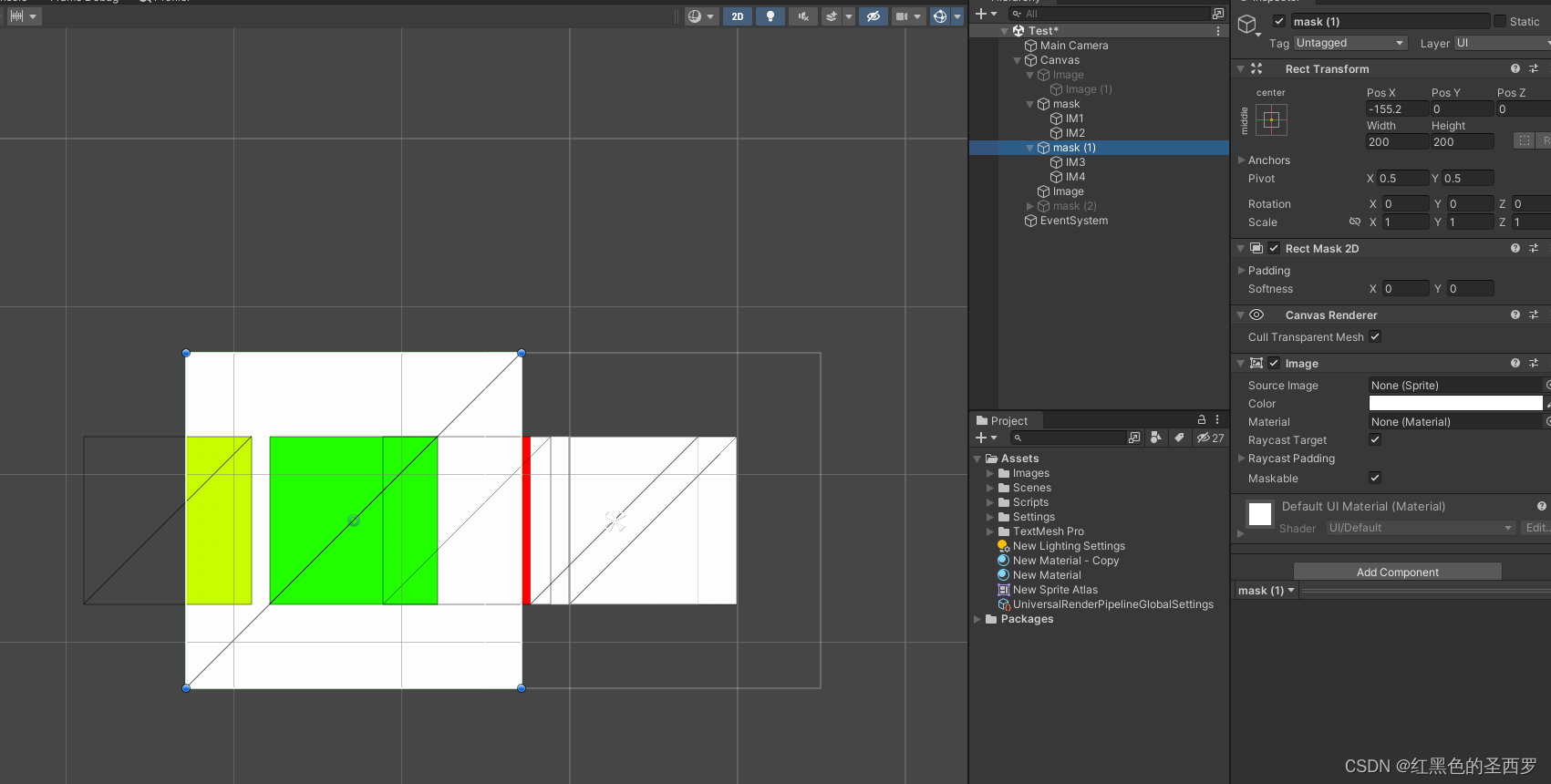The height and width of the screenshot is (784, 1551).
Task: Open the Shader dropdown UI/Default
Action: pyautogui.click(x=1421, y=528)
